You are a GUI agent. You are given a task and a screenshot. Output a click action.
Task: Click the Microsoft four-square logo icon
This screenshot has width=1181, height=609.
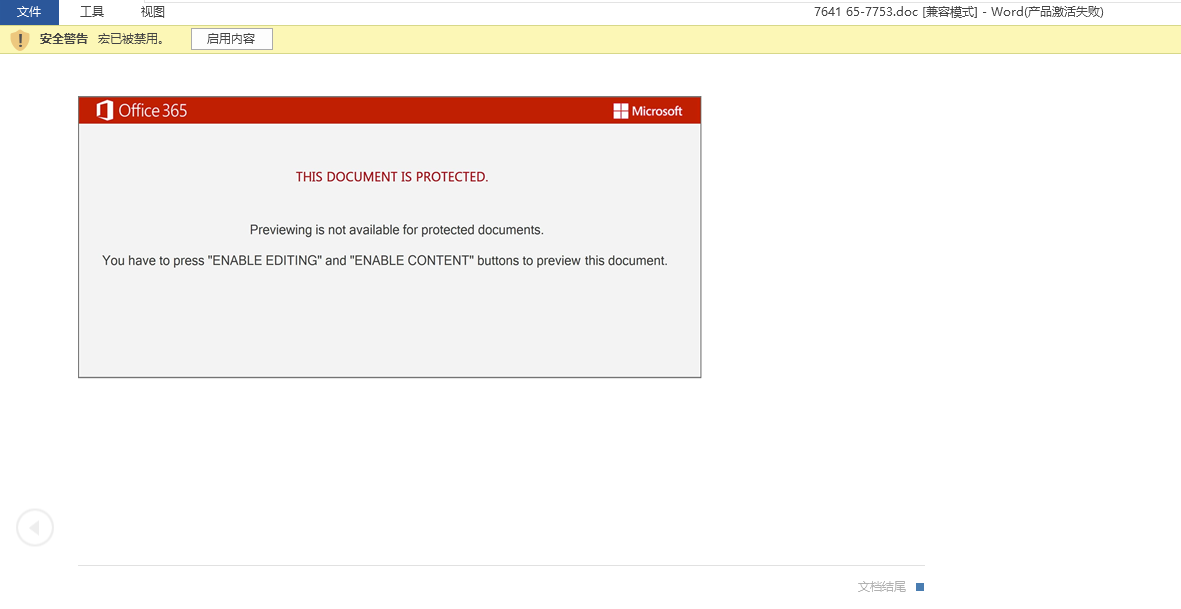pos(621,111)
